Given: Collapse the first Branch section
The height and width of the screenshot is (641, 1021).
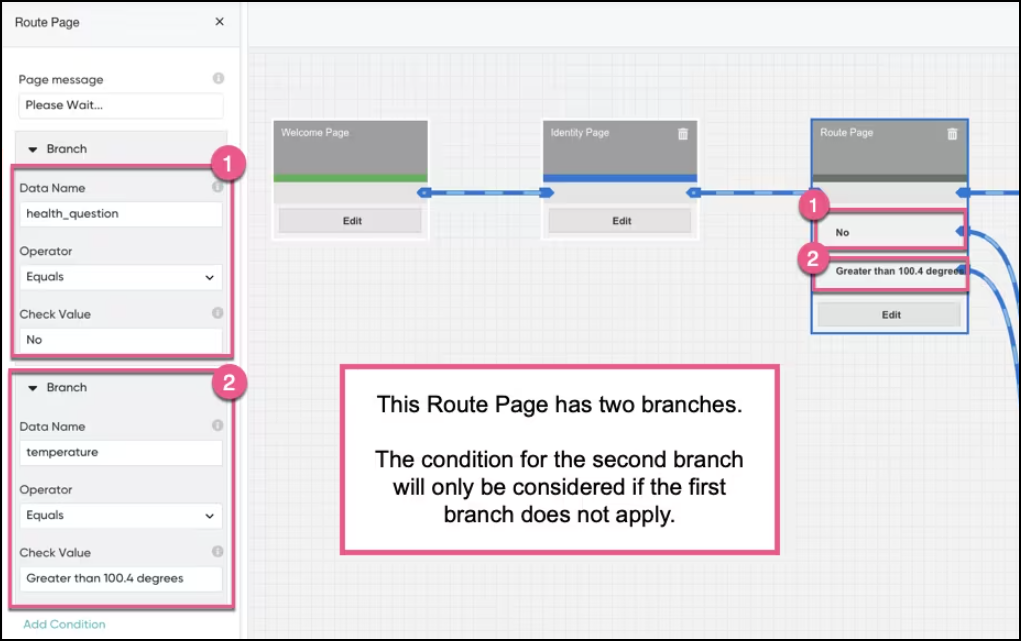Looking at the screenshot, I should click(x=31, y=148).
